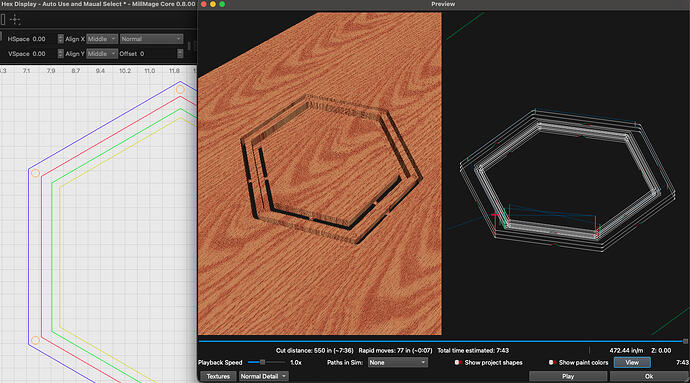Click the VSpace stepper arrows
The width and height of the screenshot is (690, 383).
(x=60, y=54)
